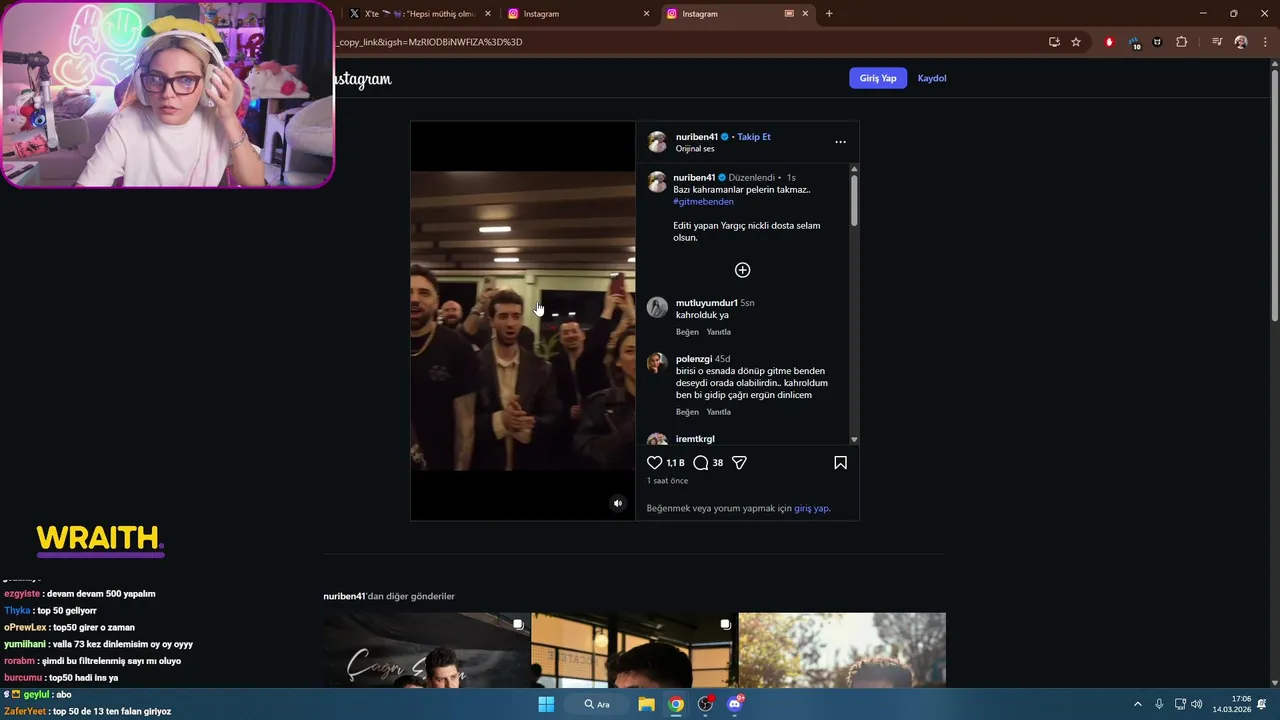Click Beğen under polenzgi's comment

point(687,412)
